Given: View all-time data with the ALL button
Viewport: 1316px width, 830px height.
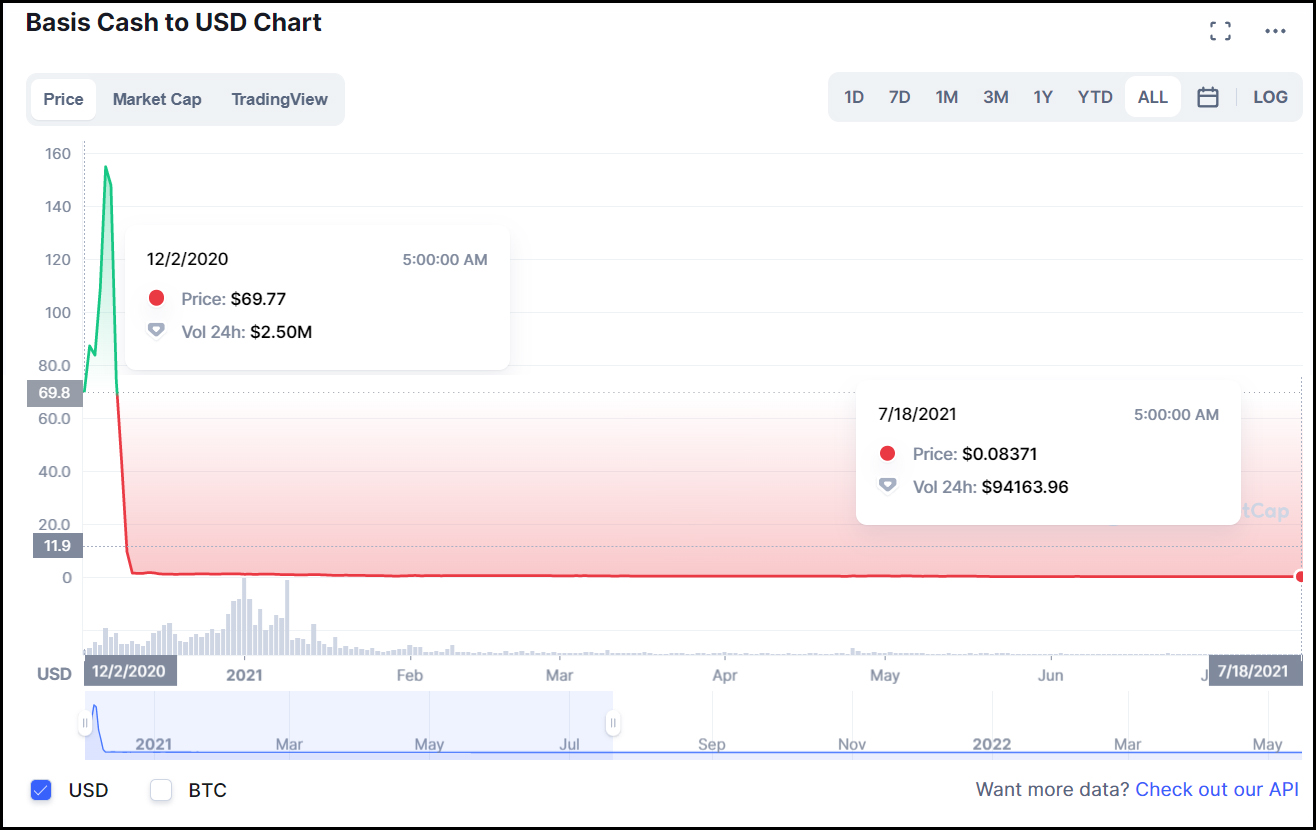Looking at the screenshot, I should point(1152,97).
